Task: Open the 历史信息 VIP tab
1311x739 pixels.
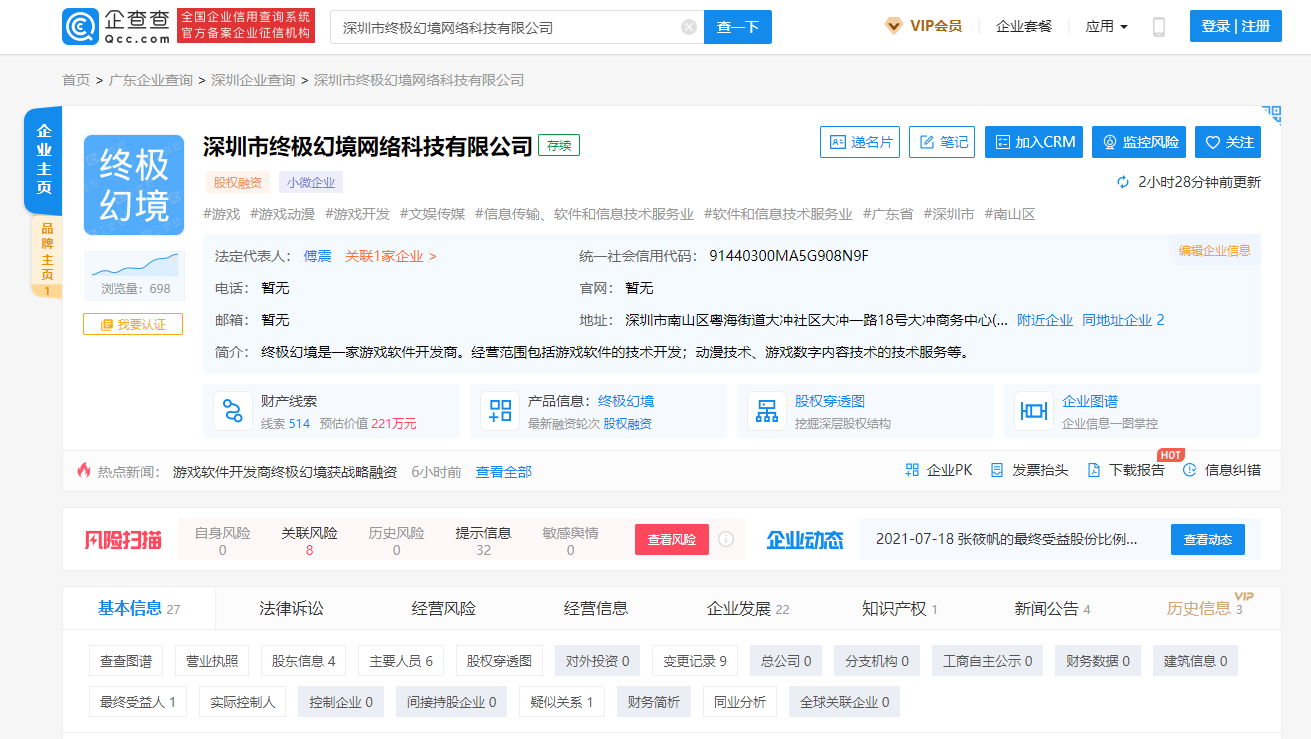Action: coord(1205,608)
